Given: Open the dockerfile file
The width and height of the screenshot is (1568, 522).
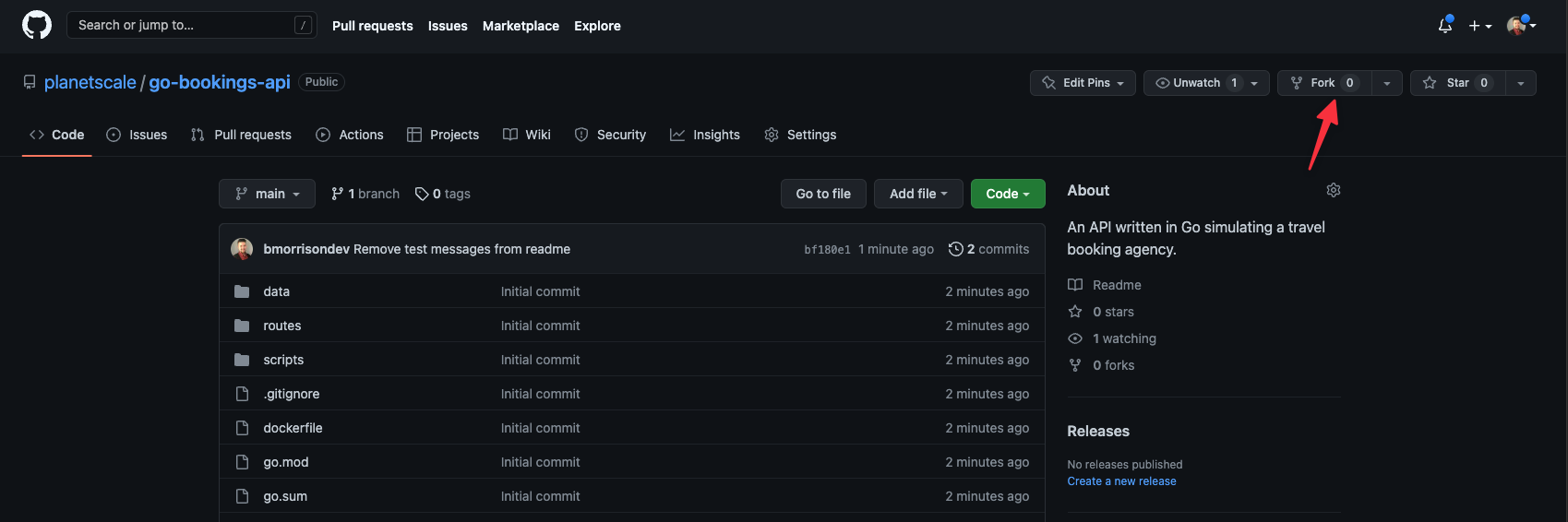Looking at the screenshot, I should pos(293,428).
